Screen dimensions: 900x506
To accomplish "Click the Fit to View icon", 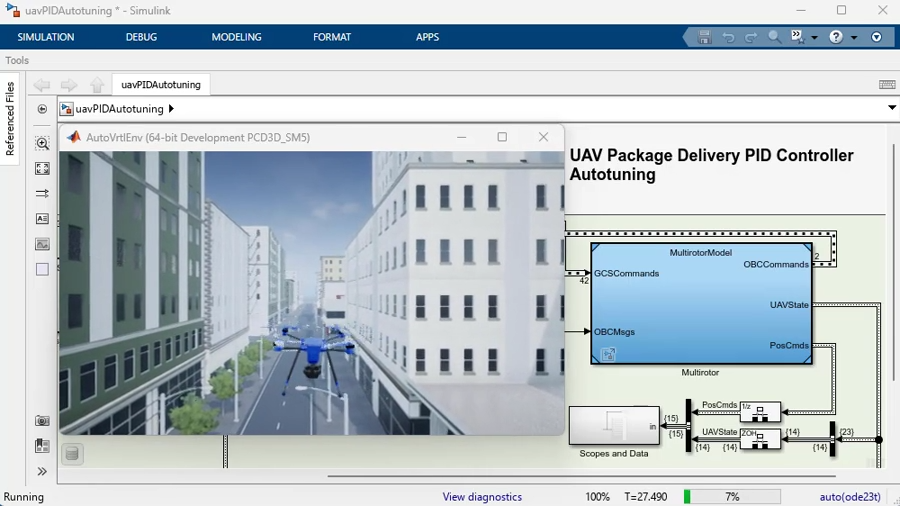I will (42, 168).
